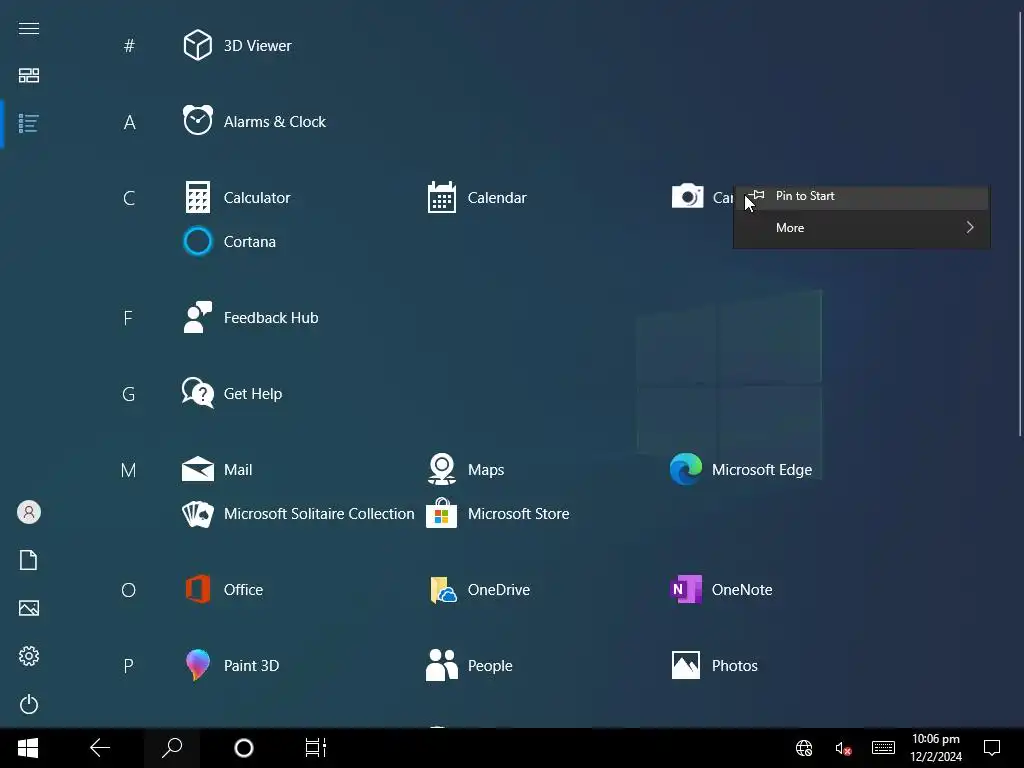Click the muted volume tray icon
This screenshot has height=768, width=1024.
click(x=843, y=748)
